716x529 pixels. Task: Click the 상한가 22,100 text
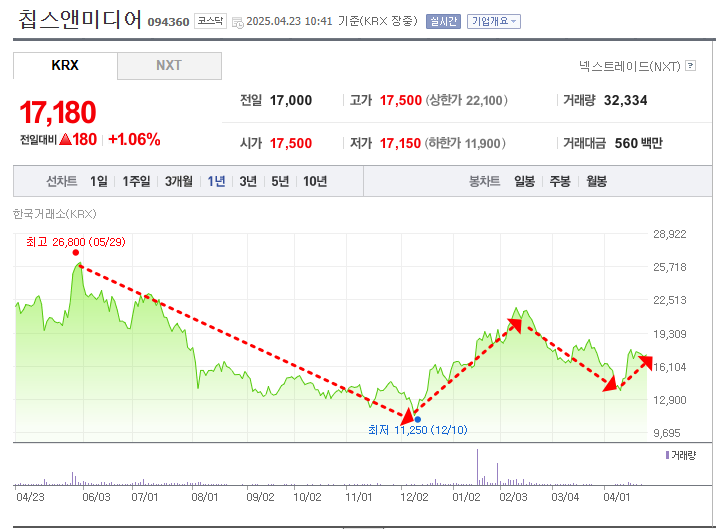tap(466, 100)
